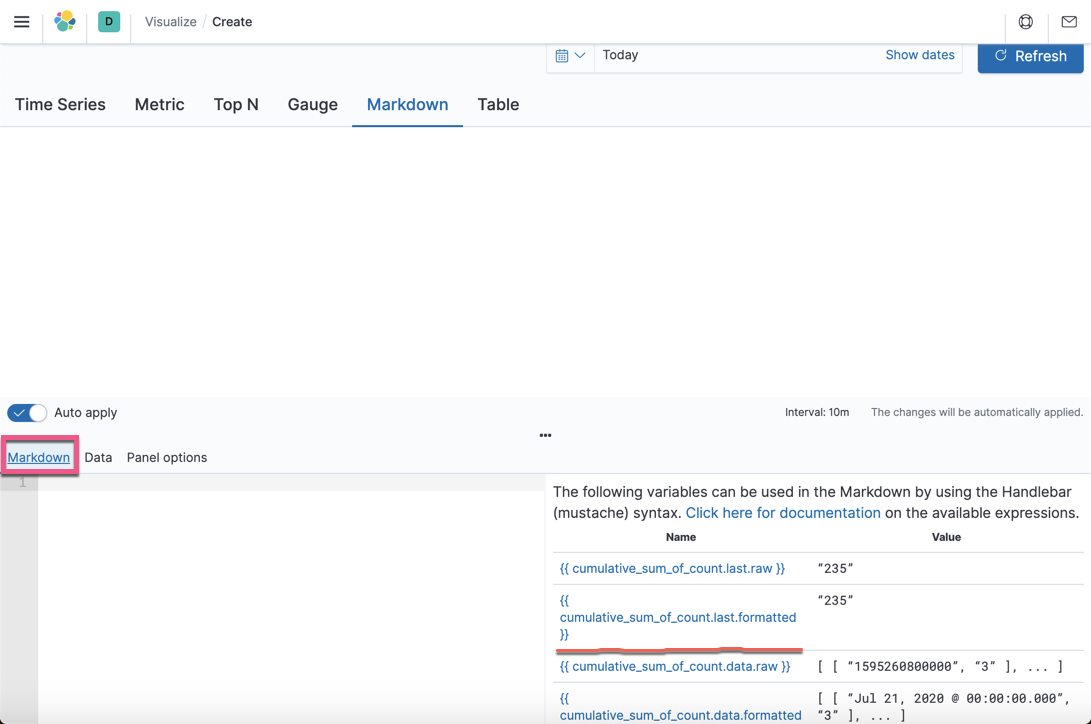This screenshot has width=1091, height=724.
Task: Open the Handlebars documentation link
Action: pos(783,512)
